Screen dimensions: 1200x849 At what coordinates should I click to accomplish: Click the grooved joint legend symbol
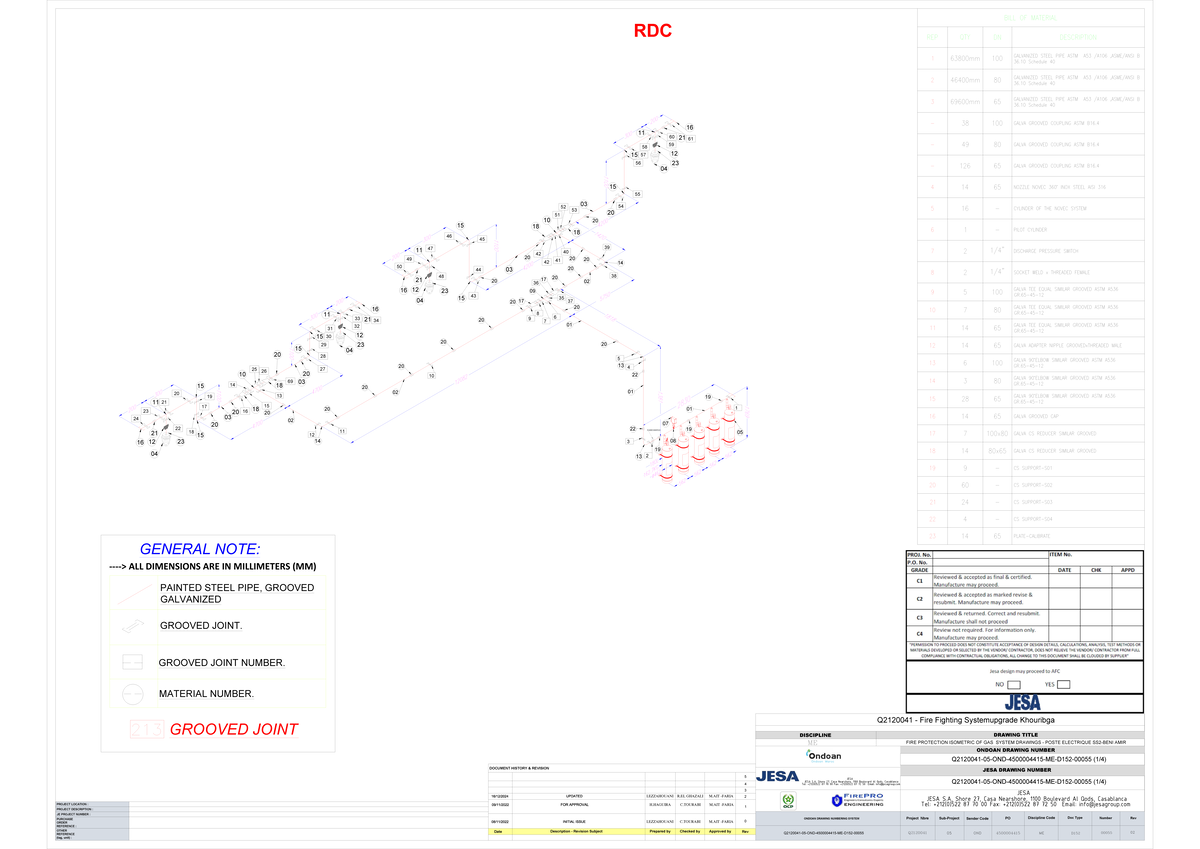pos(133,627)
